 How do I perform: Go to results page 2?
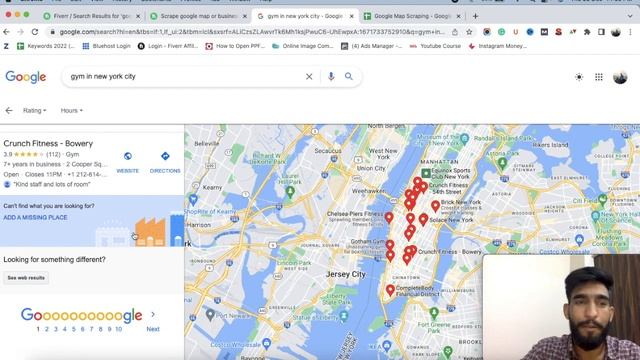(x=47, y=329)
